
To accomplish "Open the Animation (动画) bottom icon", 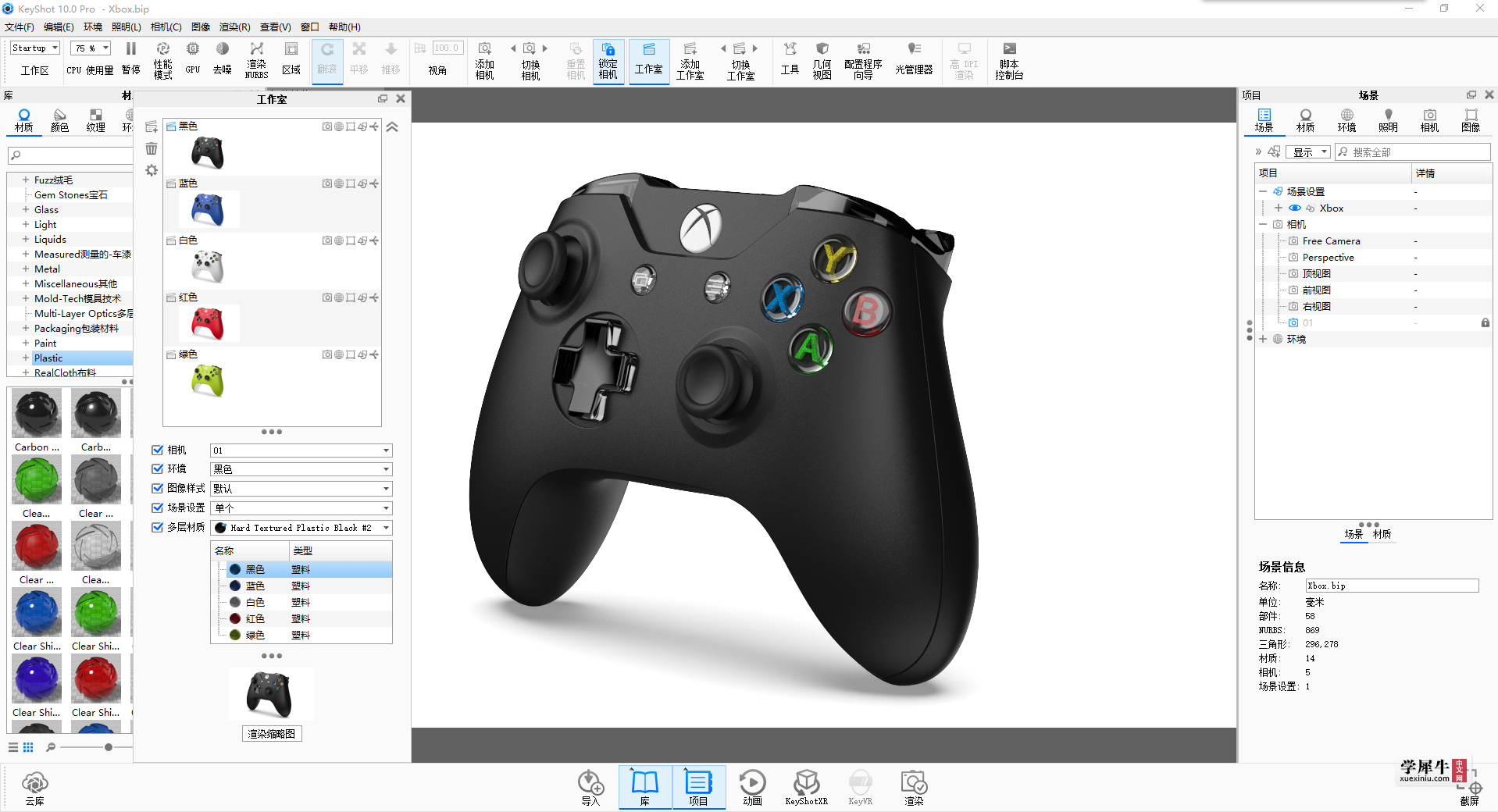I will tap(752, 787).
